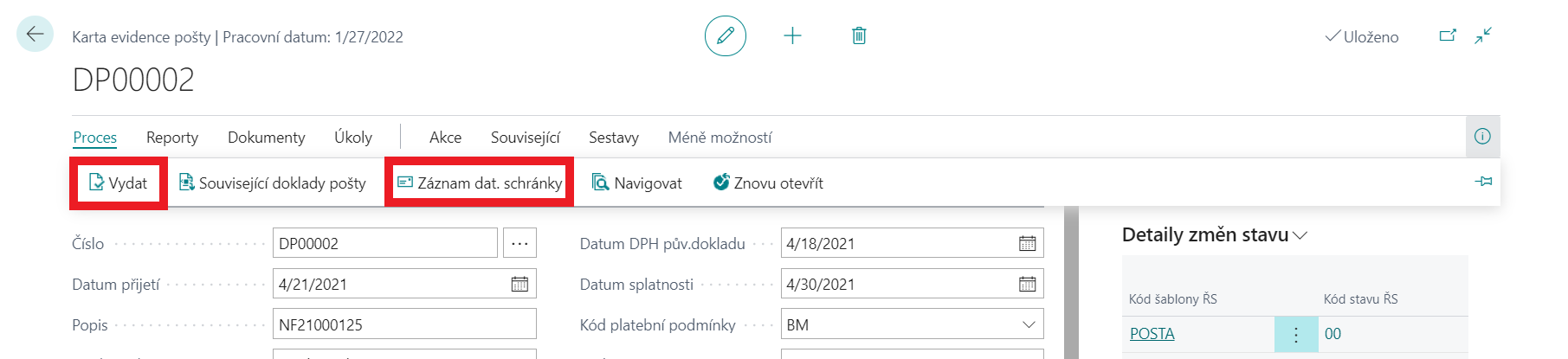
Task: Open the Dokumenty tab
Action: (266, 138)
